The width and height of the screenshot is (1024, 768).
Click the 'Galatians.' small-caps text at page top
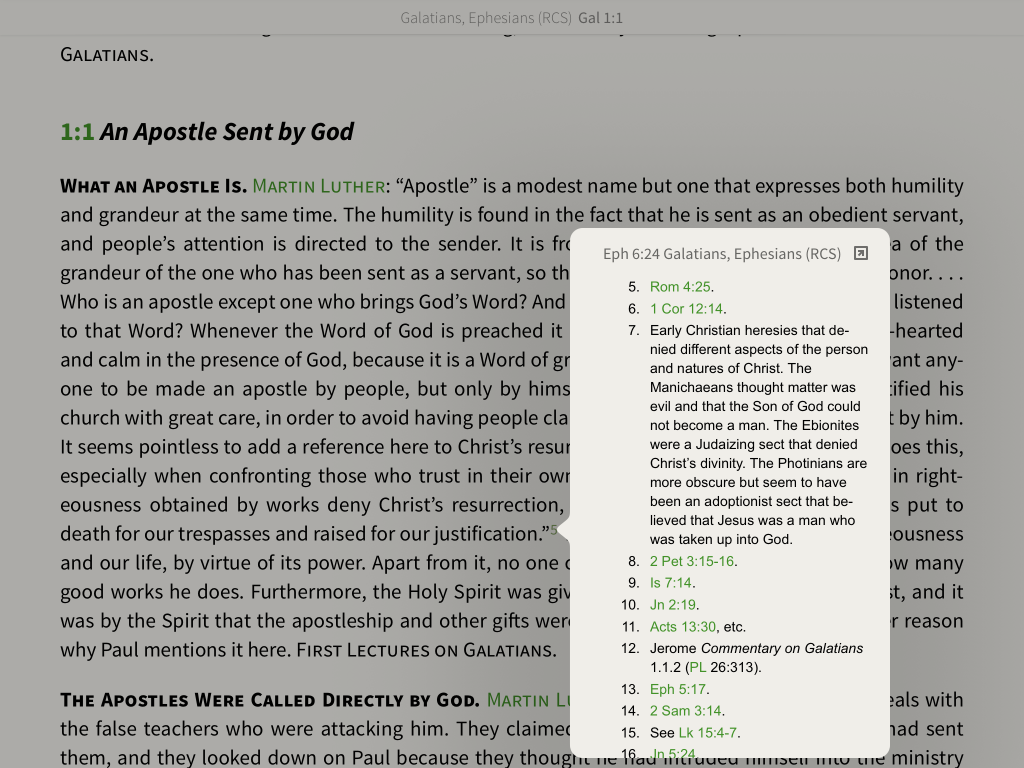(107, 55)
